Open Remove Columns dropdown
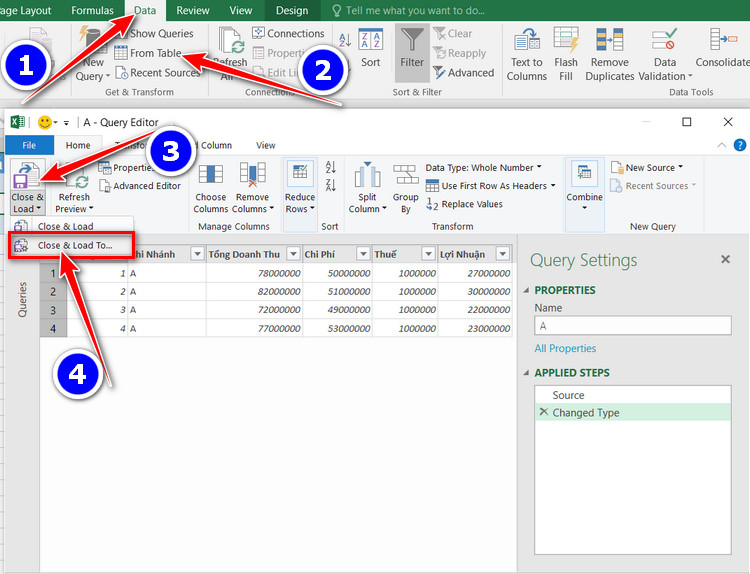Image resolution: width=750 pixels, height=574 pixels. pyautogui.click(x=253, y=188)
